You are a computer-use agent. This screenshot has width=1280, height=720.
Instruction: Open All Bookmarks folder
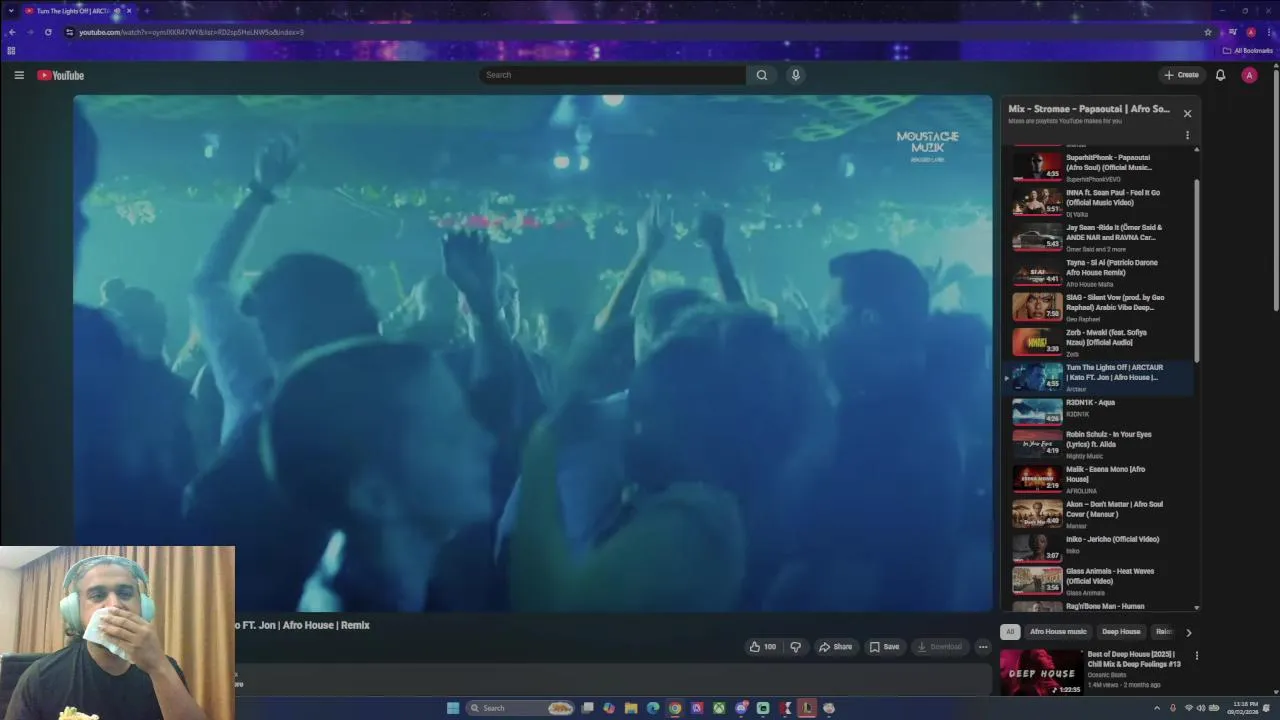pos(1247,50)
